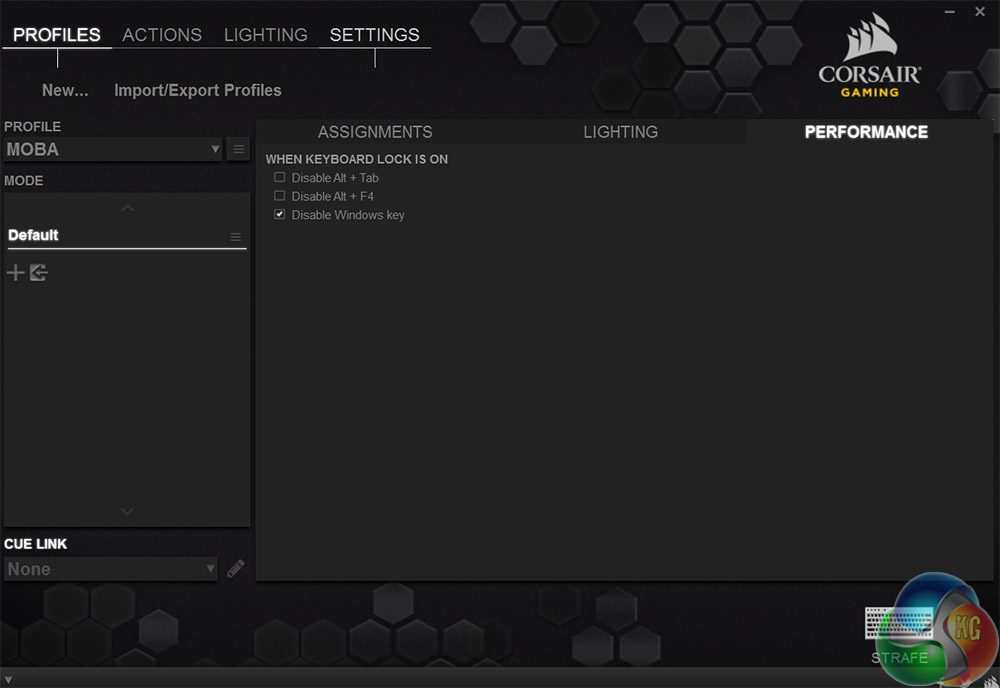Click the PROFILE label
Viewport: 1000px width, 688px height.
[33, 127]
